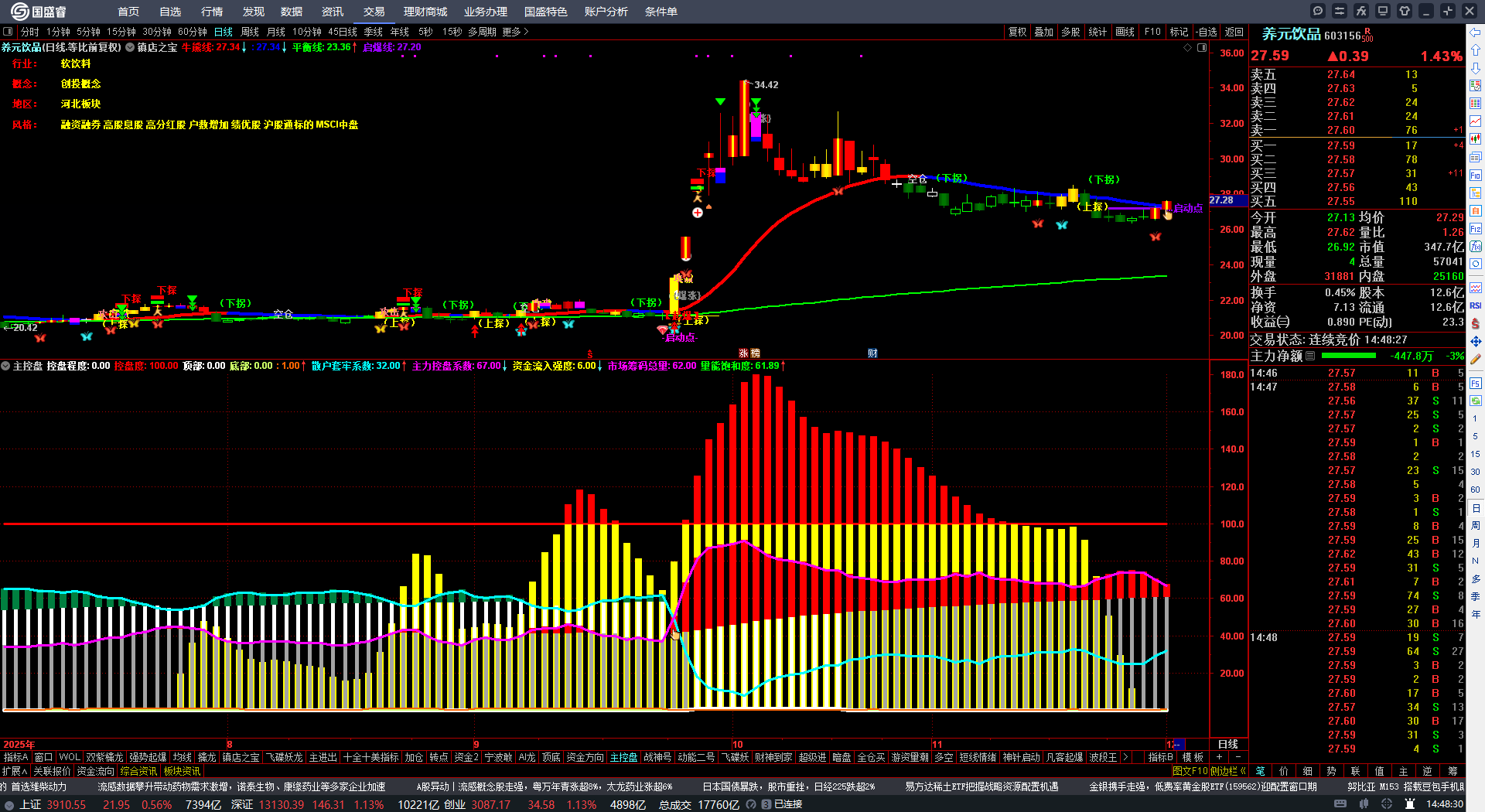1485x812 pixels.
Task: Expand the 更多 periods dropdown
Action: pos(515,32)
